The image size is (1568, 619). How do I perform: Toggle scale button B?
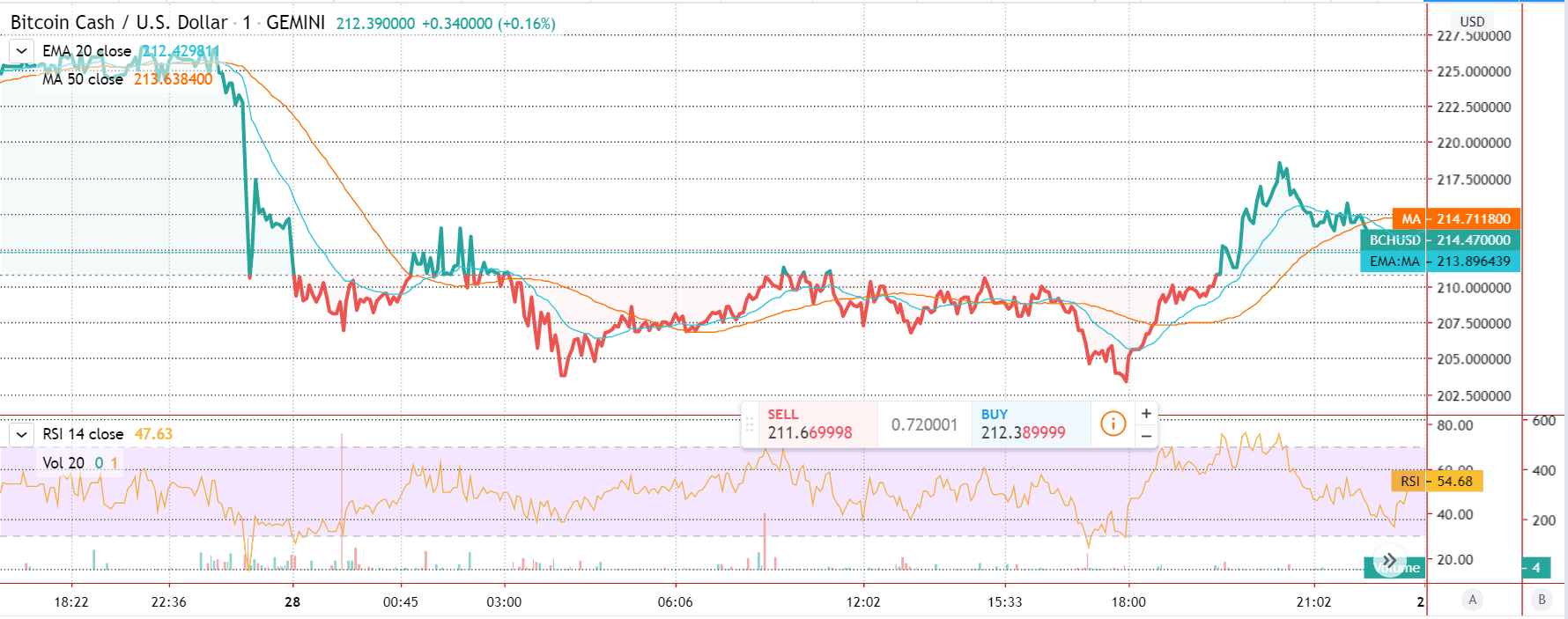pyautogui.click(x=1542, y=600)
